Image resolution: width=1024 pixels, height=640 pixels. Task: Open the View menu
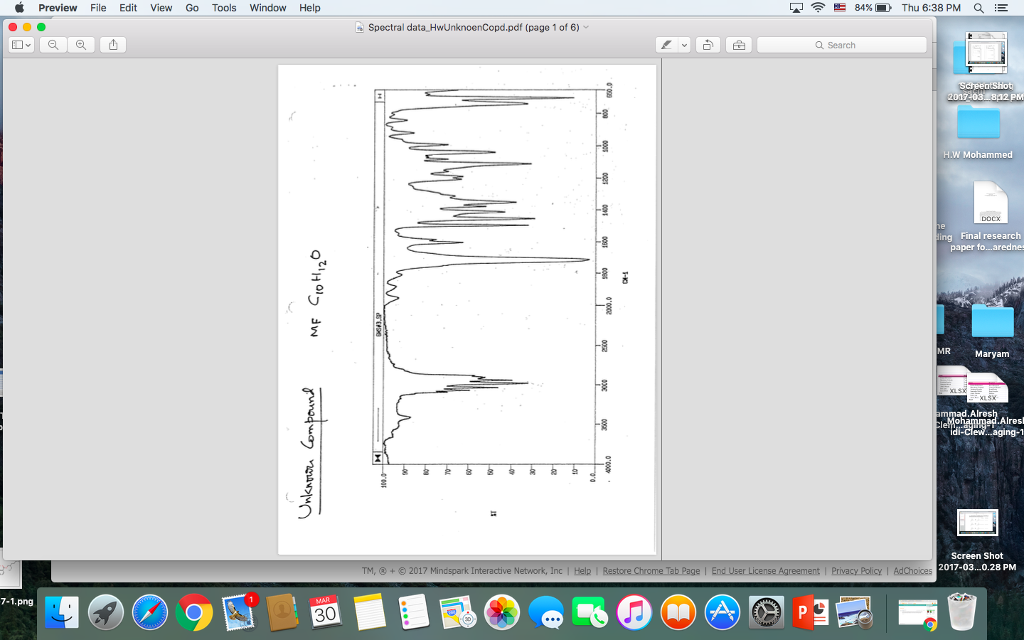tap(161, 8)
